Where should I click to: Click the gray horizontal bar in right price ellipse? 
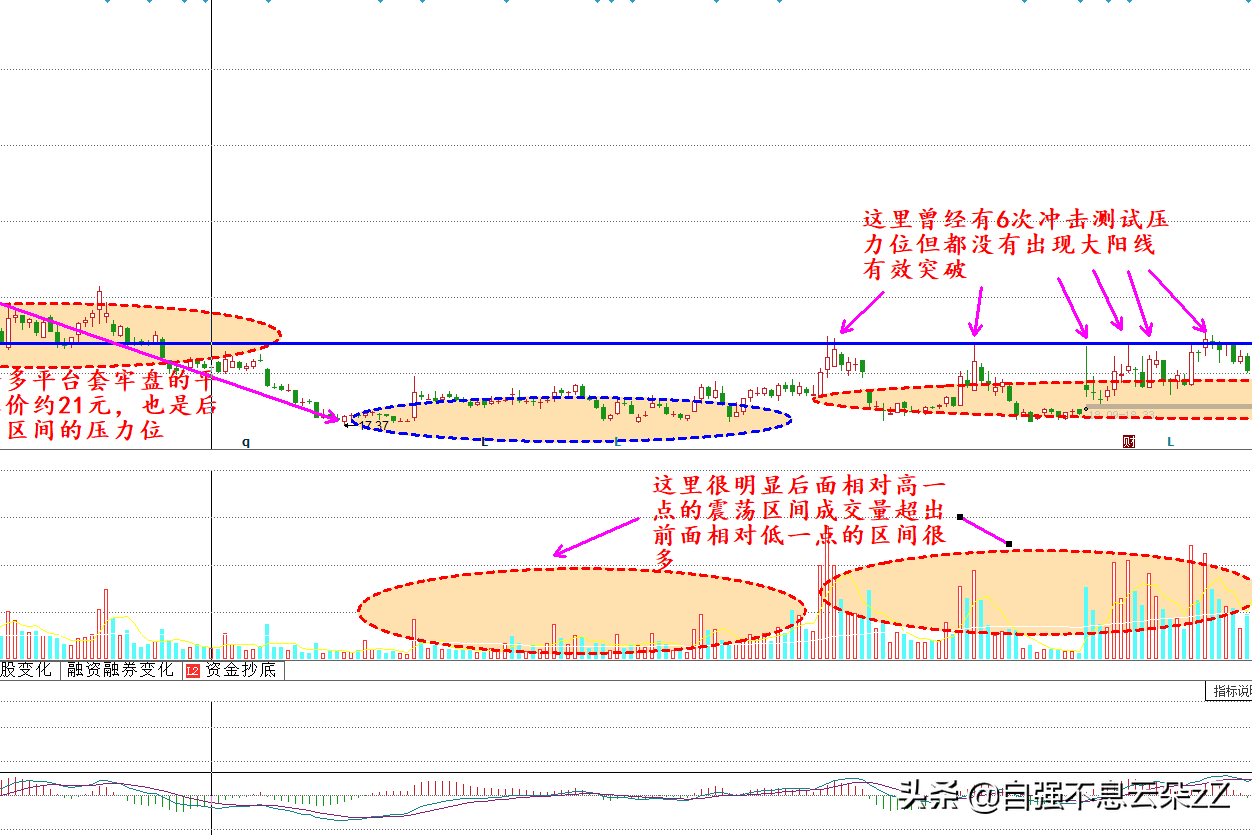tap(1170, 407)
